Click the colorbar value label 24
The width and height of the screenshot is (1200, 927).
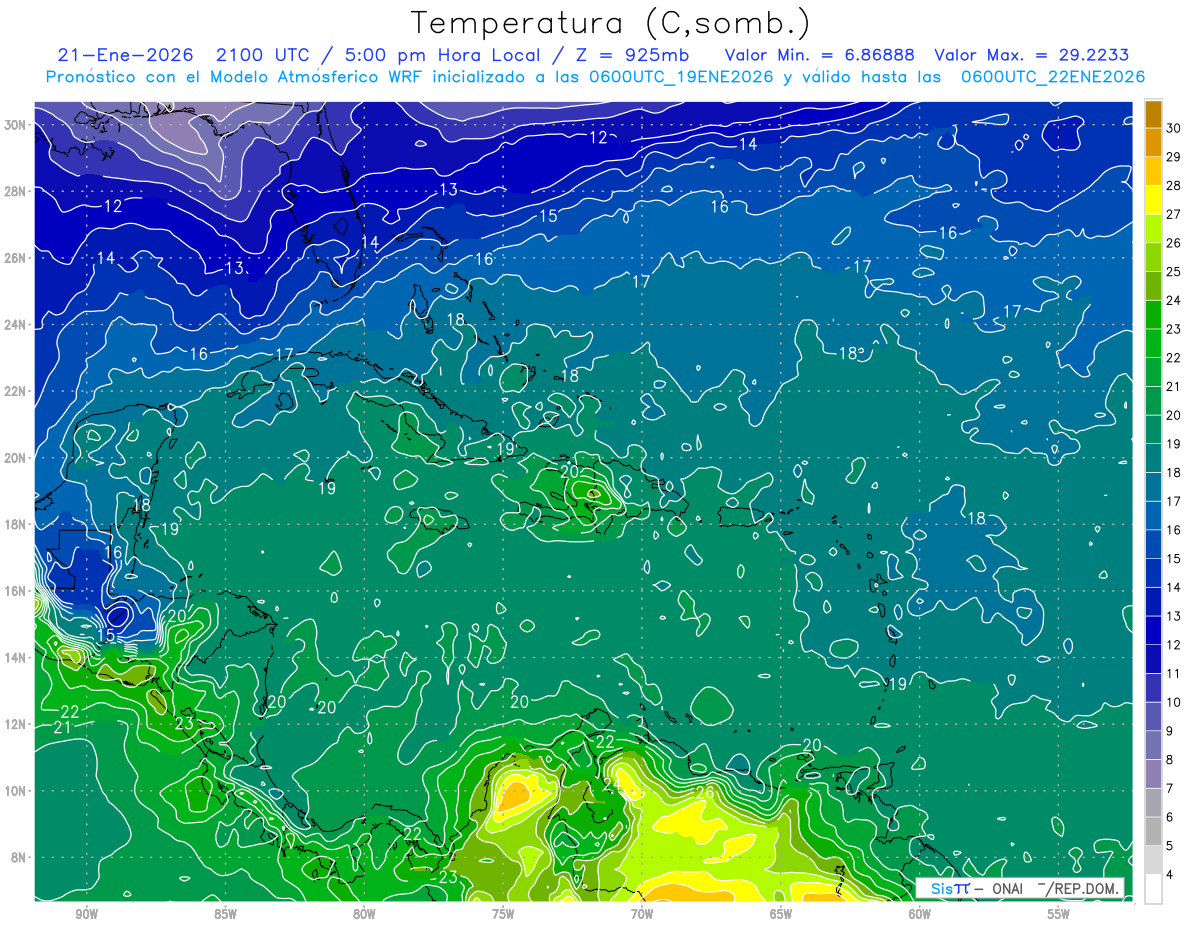point(1174,300)
